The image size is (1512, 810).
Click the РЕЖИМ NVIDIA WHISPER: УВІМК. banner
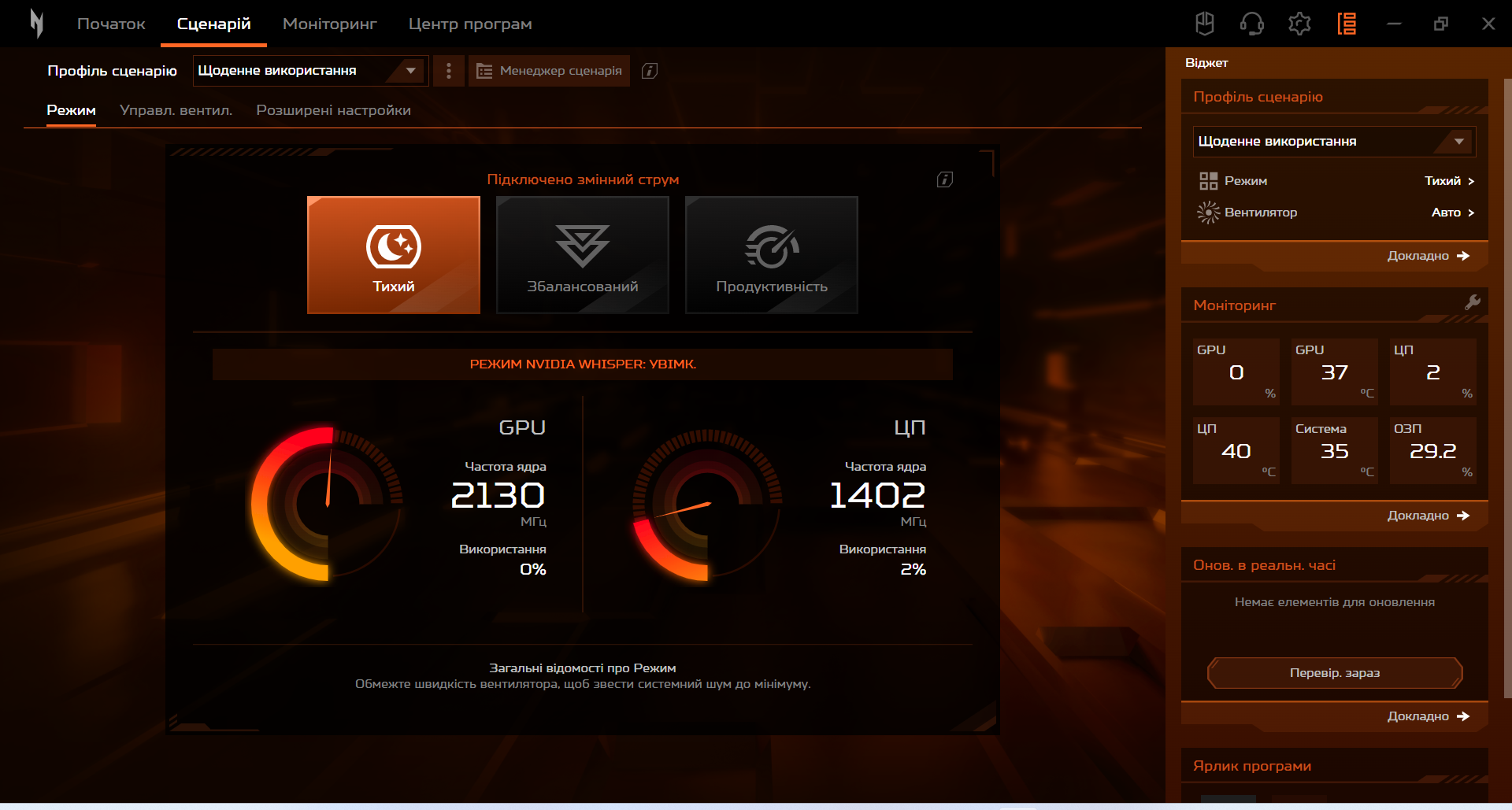pos(583,364)
